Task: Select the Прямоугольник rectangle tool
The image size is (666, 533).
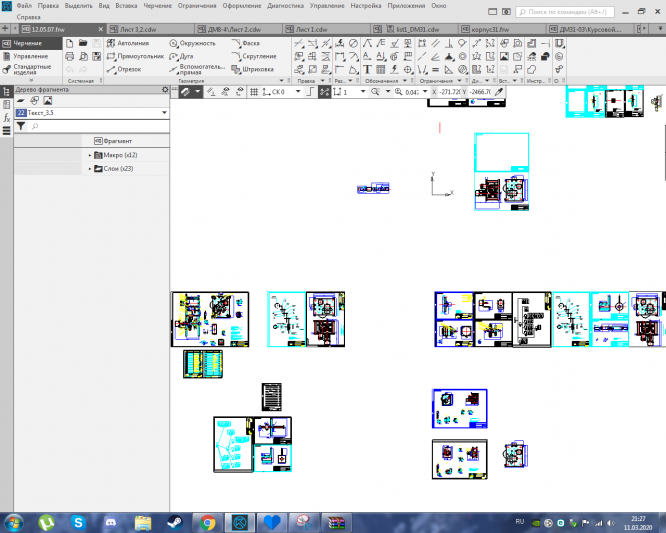Action: coord(135,56)
